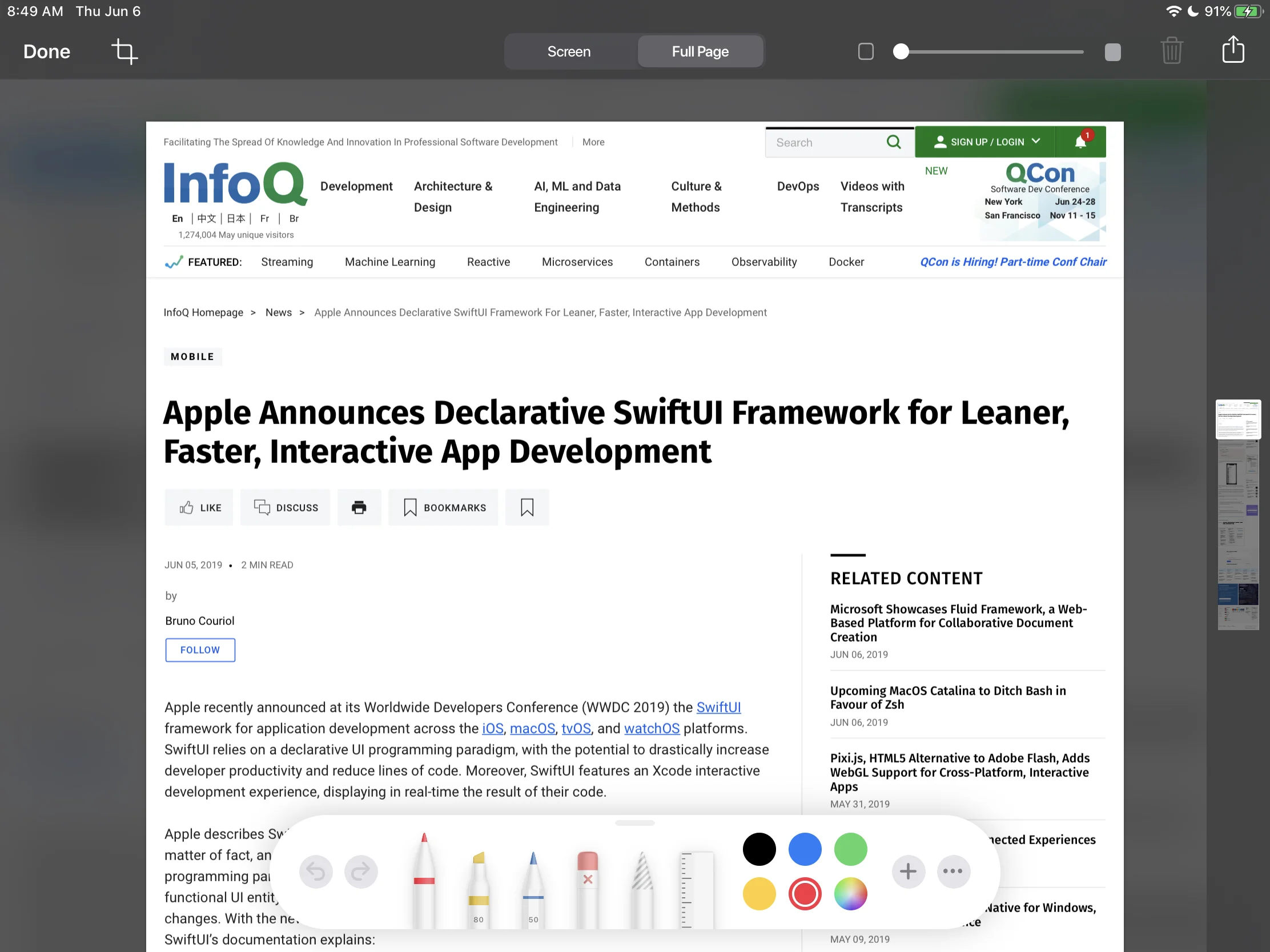Save article with standalone bookmark icon
The width and height of the screenshot is (1270, 952).
pos(527,507)
